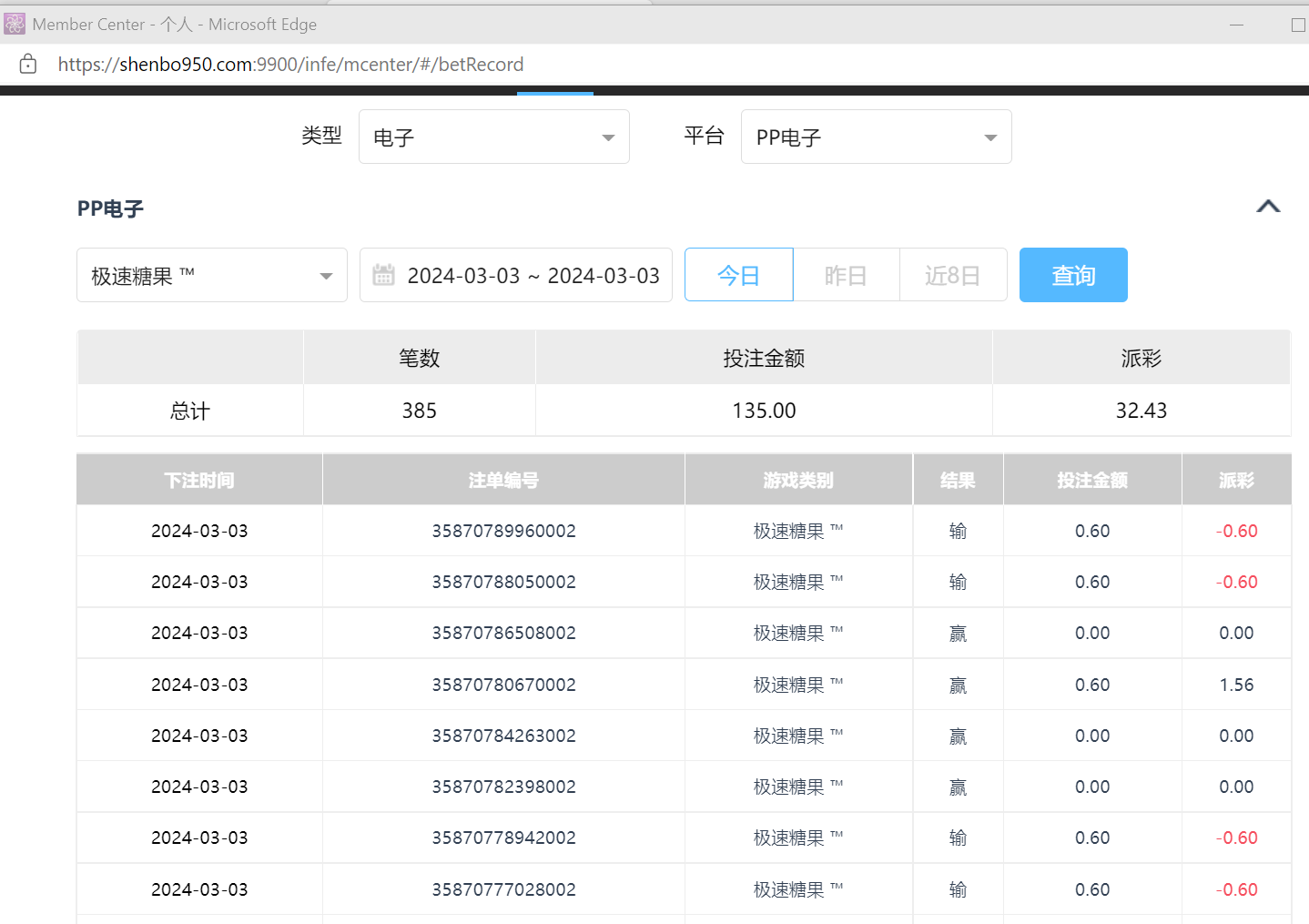Click the calendar icon in date field
The image size is (1309, 924).
coord(384,275)
